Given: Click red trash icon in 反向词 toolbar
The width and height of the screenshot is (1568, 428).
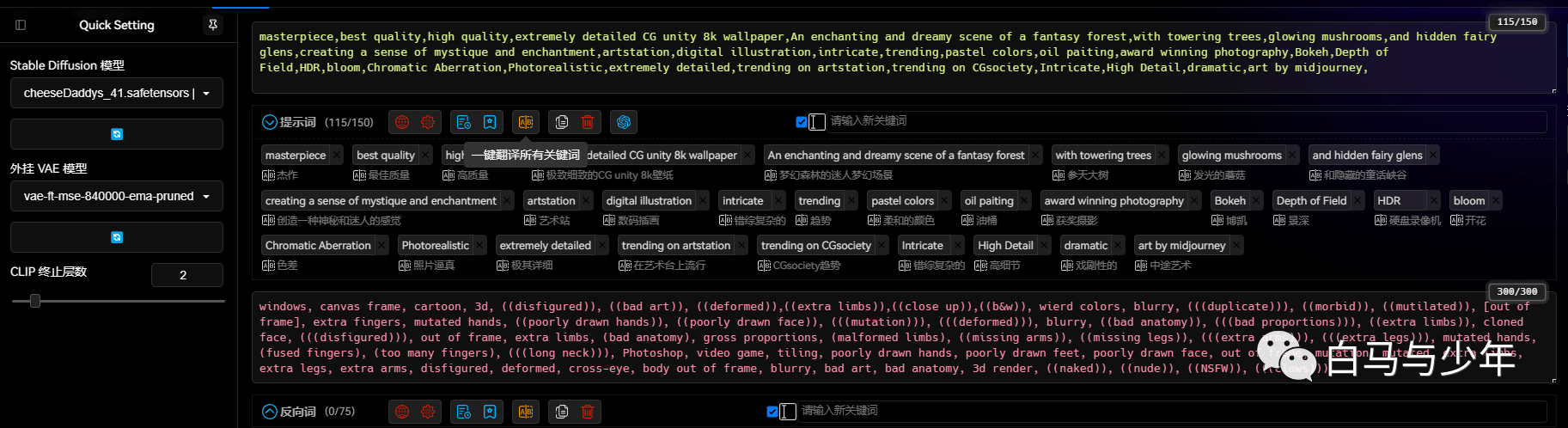Looking at the screenshot, I should pyautogui.click(x=588, y=412).
